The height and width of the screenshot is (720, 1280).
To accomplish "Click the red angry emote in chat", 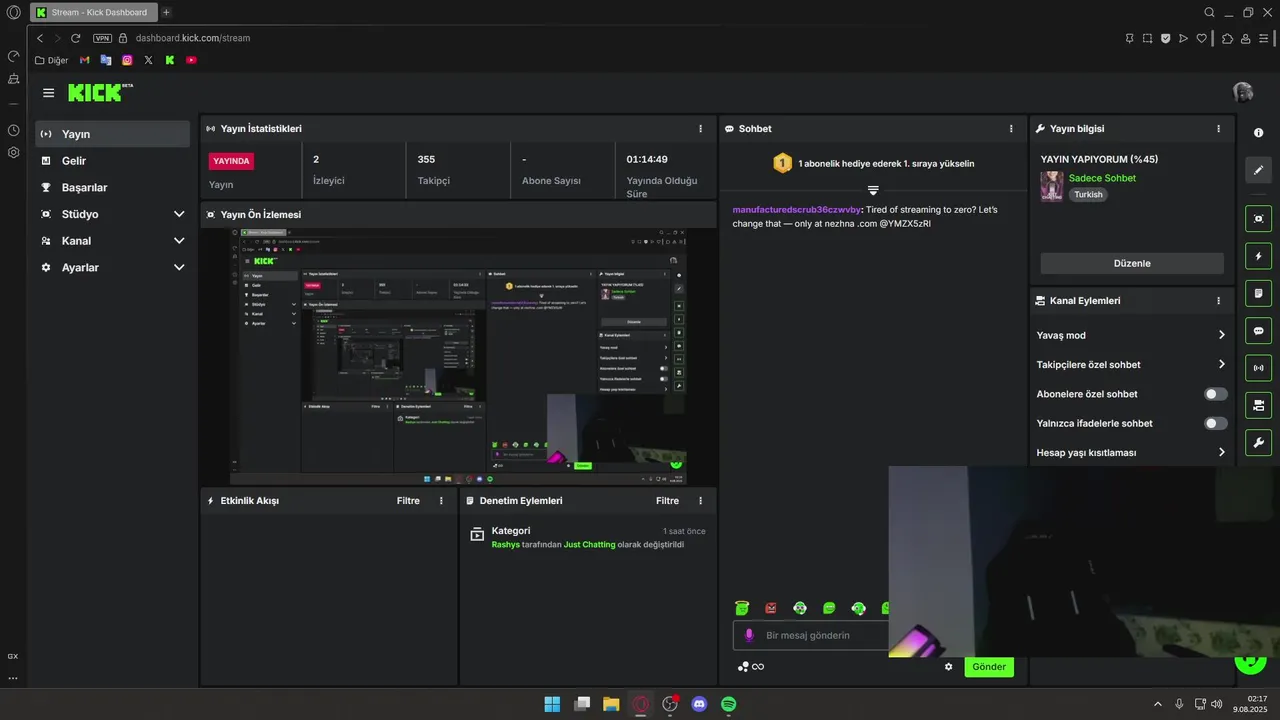I will (771, 608).
